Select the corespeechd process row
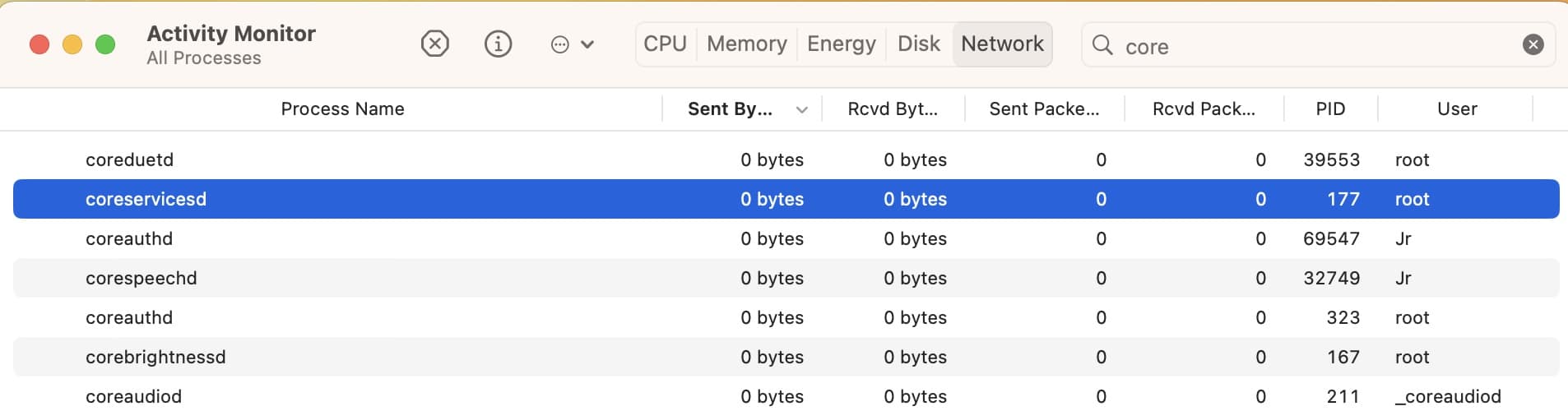Image resolution: width=1568 pixels, height=411 pixels. point(786,278)
